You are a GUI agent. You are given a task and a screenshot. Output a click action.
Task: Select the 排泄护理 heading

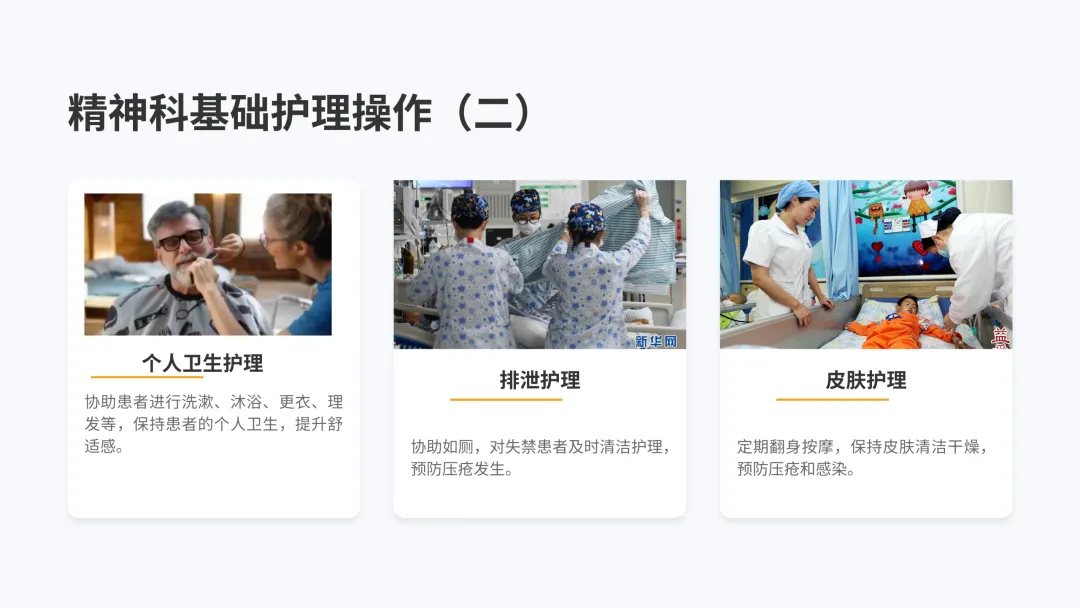point(540,380)
